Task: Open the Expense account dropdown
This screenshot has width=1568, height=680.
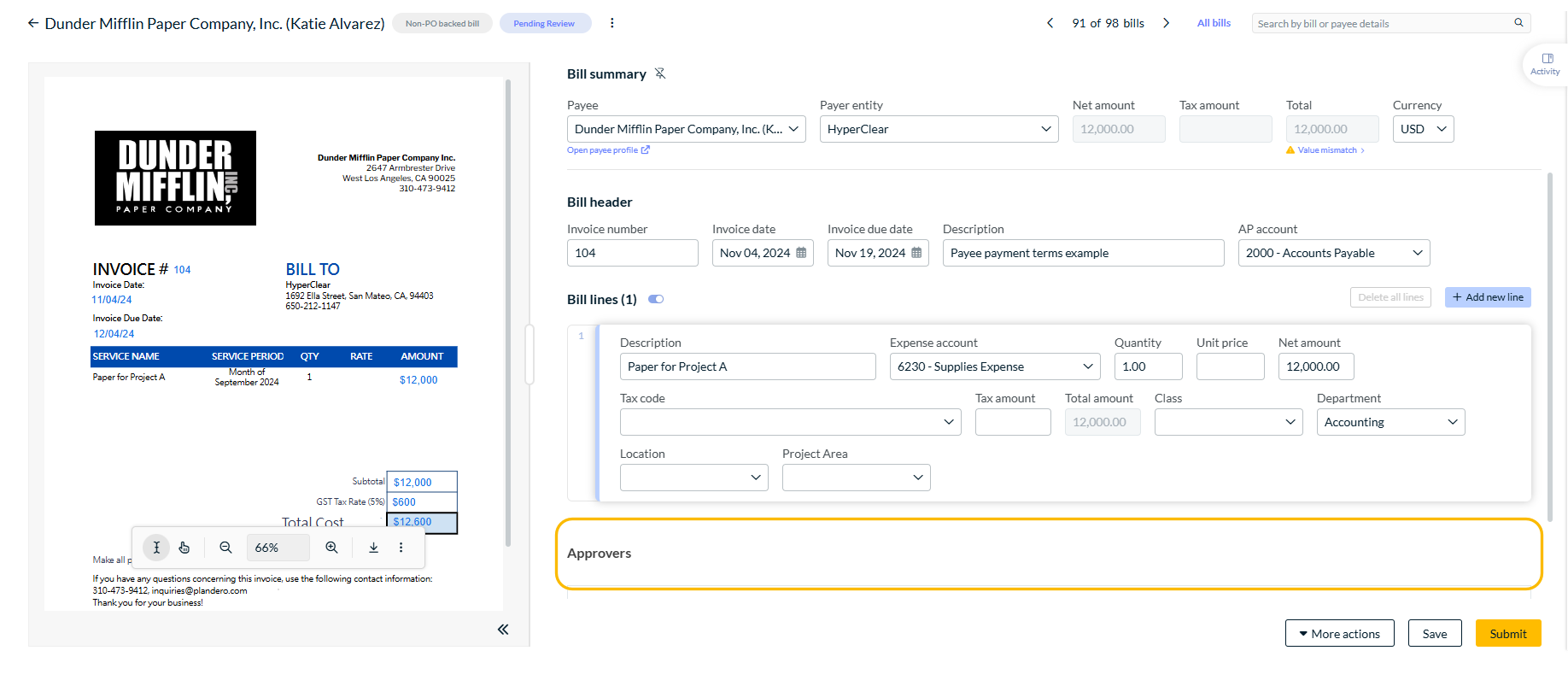Action: pyautogui.click(x=995, y=366)
